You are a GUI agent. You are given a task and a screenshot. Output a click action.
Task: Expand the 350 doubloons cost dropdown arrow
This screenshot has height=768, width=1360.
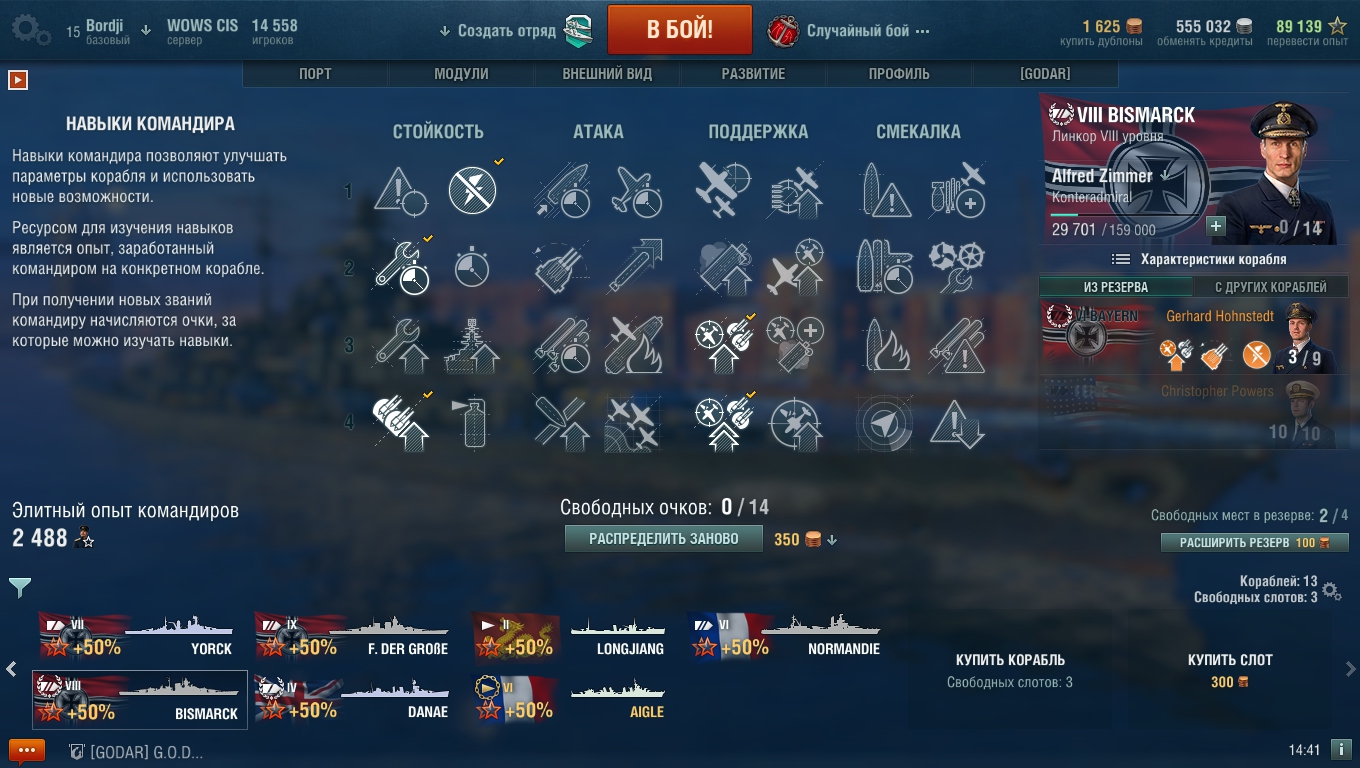pos(832,540)
